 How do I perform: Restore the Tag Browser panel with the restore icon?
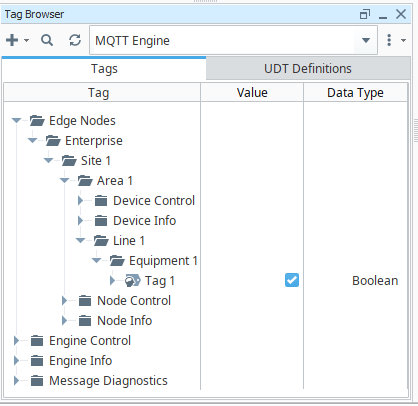(365, 15)
